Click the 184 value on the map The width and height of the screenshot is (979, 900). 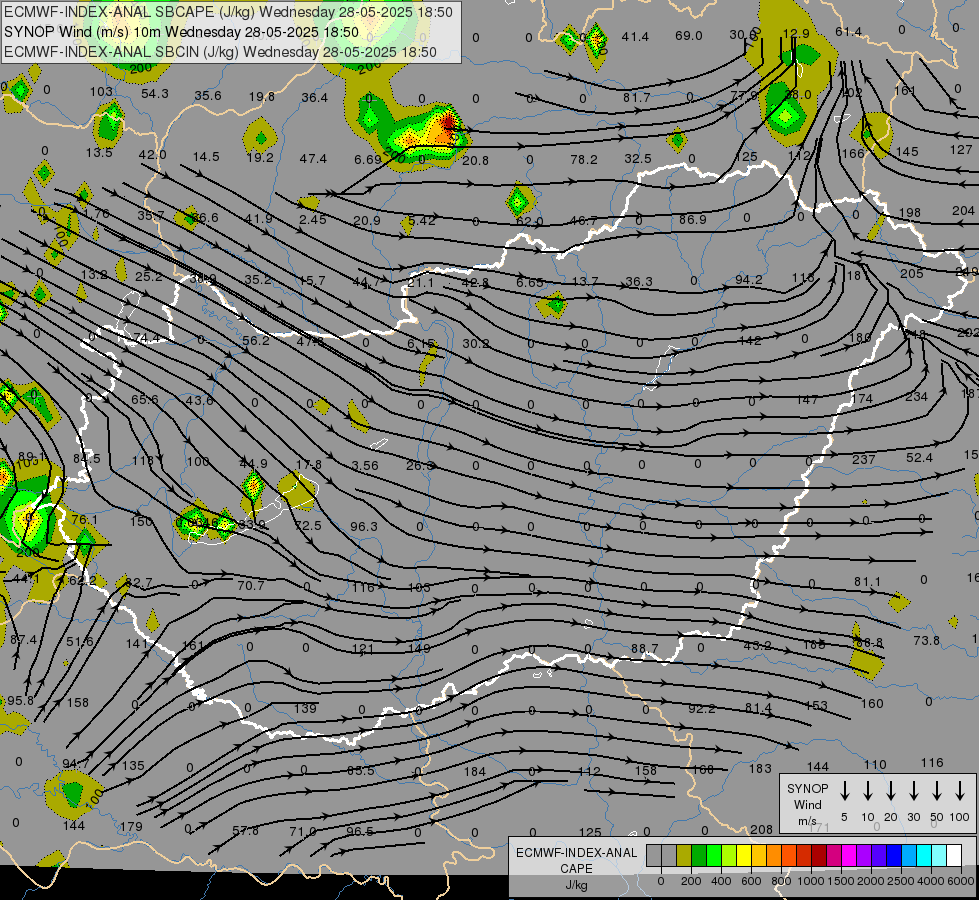click(x=475, y=771)
